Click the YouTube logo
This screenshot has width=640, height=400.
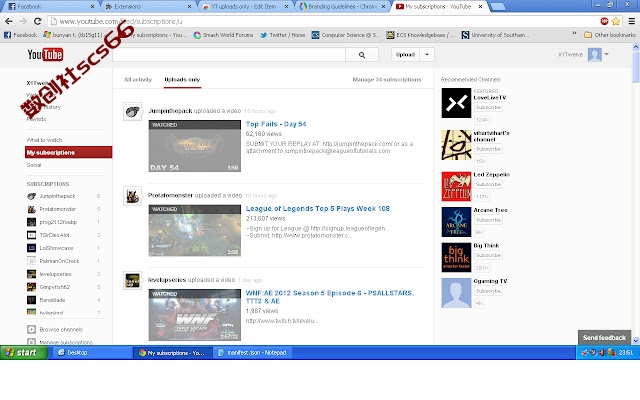[x=45, y=54]
